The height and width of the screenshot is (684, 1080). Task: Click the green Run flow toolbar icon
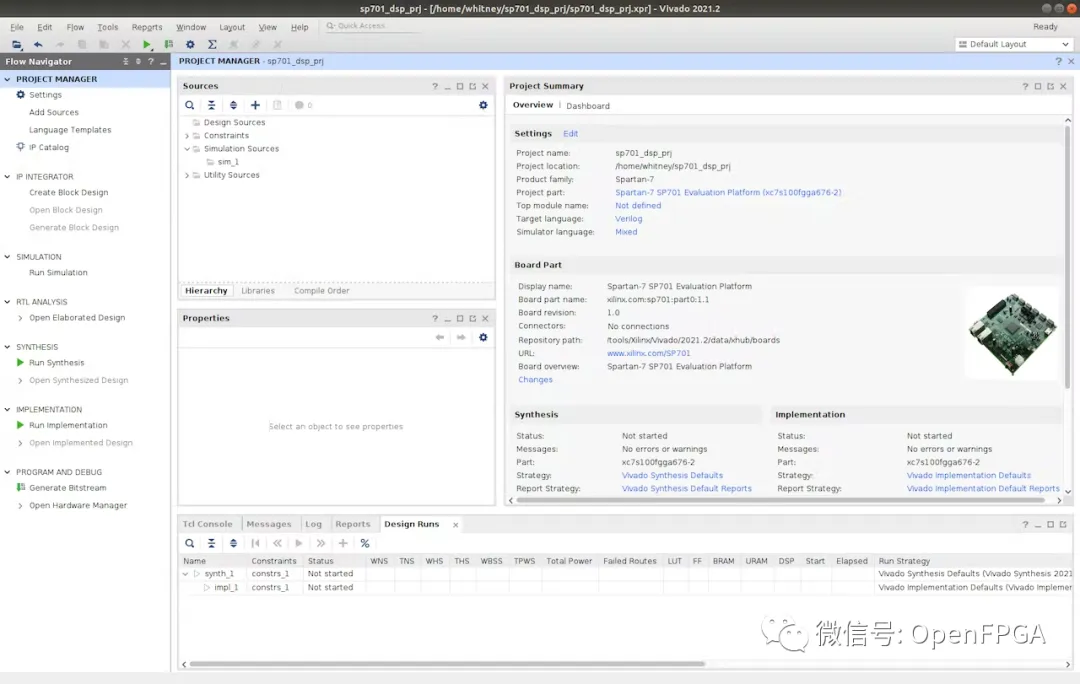(147, 44)
